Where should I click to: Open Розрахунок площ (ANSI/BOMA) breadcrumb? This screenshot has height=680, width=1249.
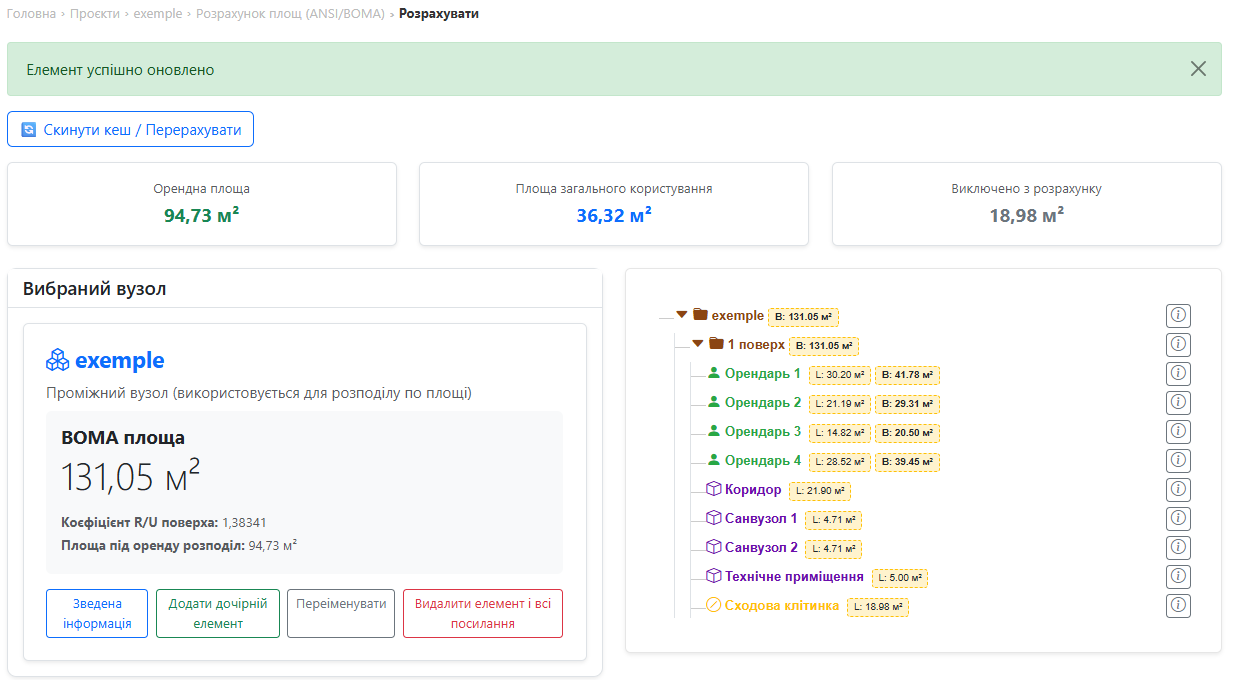(x=290, y=14)
